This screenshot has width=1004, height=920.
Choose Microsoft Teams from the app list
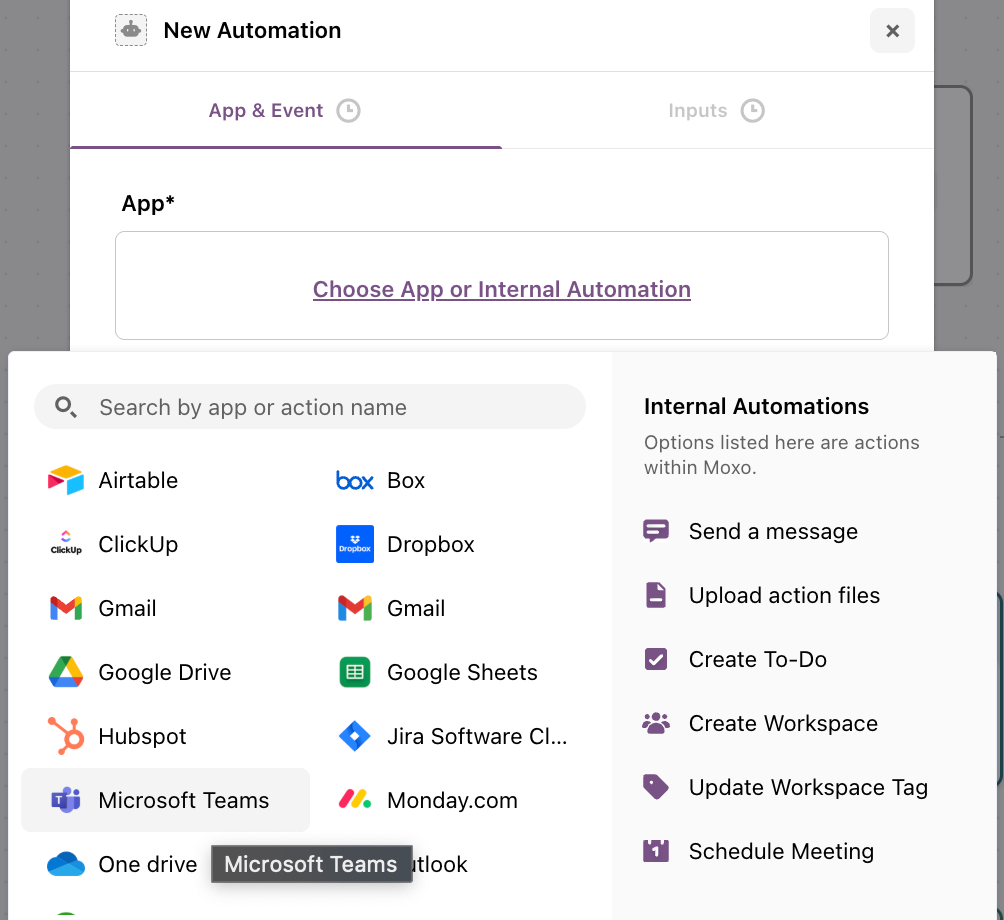[165, 800]
